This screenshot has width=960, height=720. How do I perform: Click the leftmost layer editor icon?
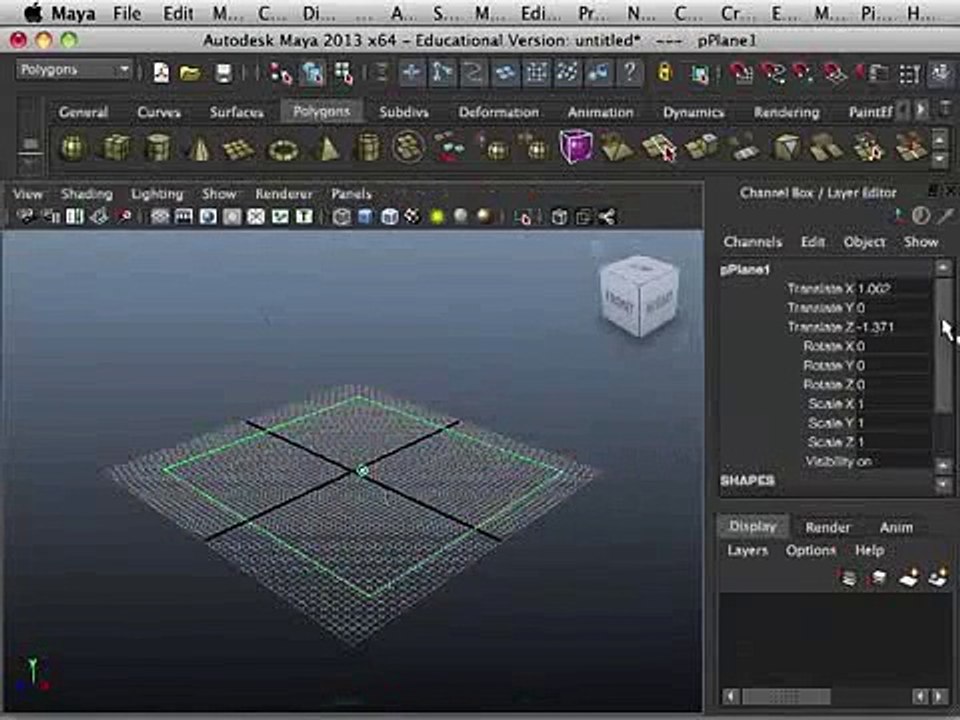pos(848,577)
